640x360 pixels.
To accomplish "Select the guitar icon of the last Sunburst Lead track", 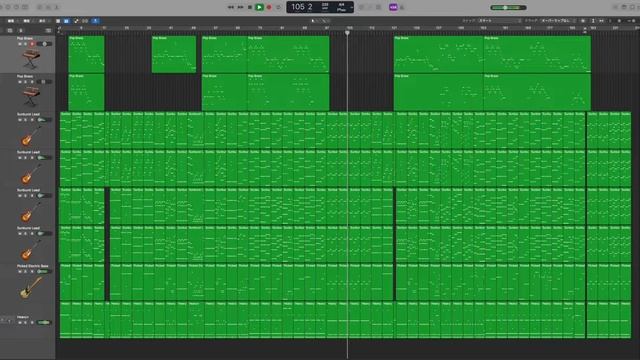I will pyautogui.click(x=31, y=249).
